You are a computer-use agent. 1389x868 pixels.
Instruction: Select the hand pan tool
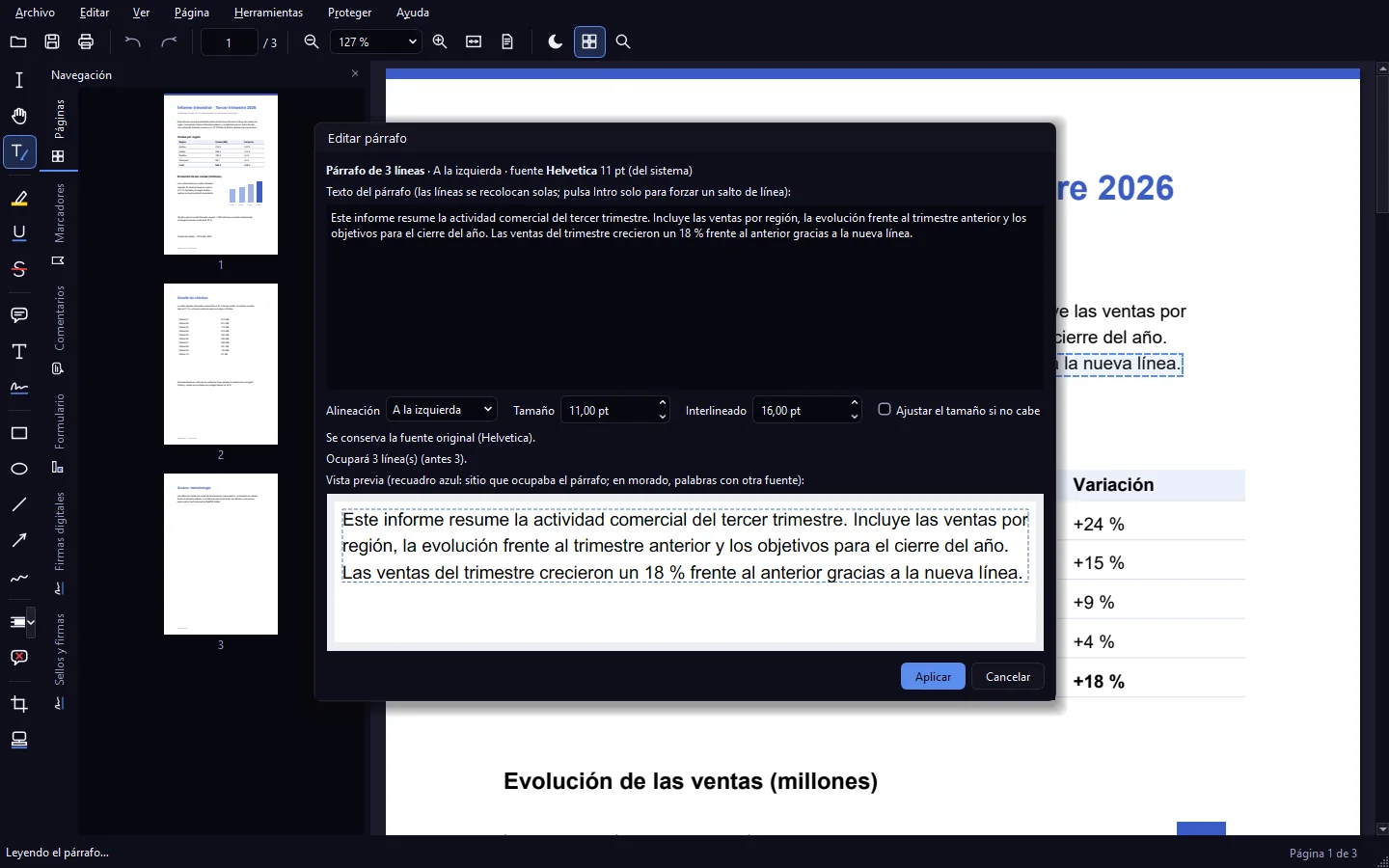click(x=19, y=116)
